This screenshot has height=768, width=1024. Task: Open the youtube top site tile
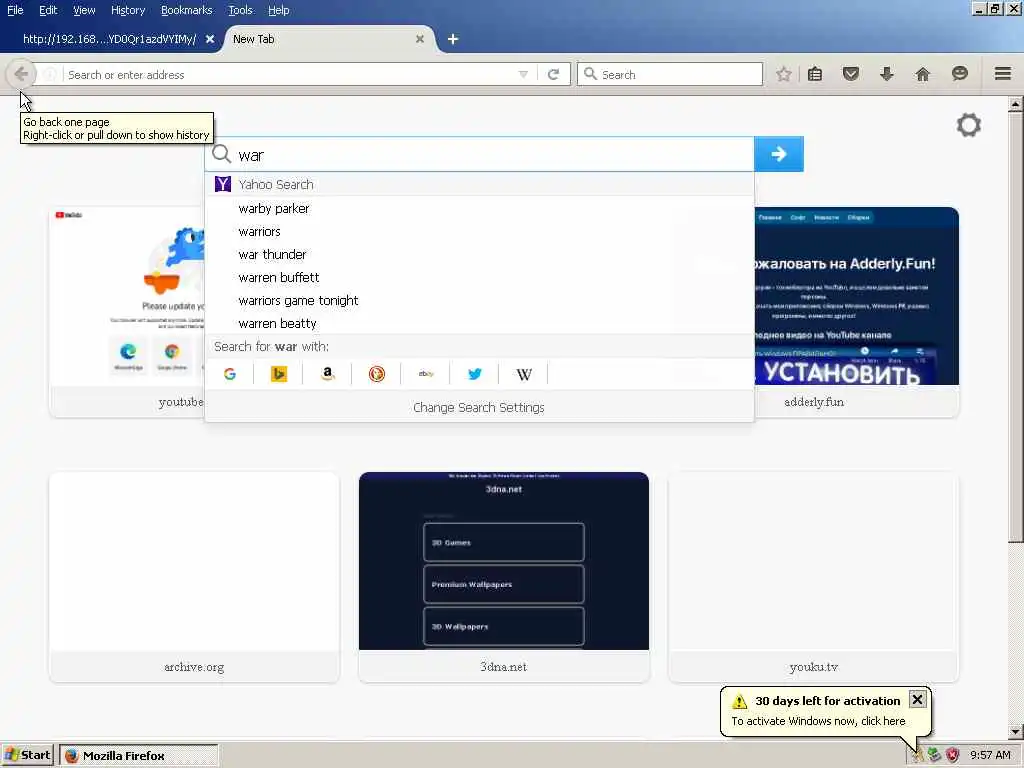point(127,312)
